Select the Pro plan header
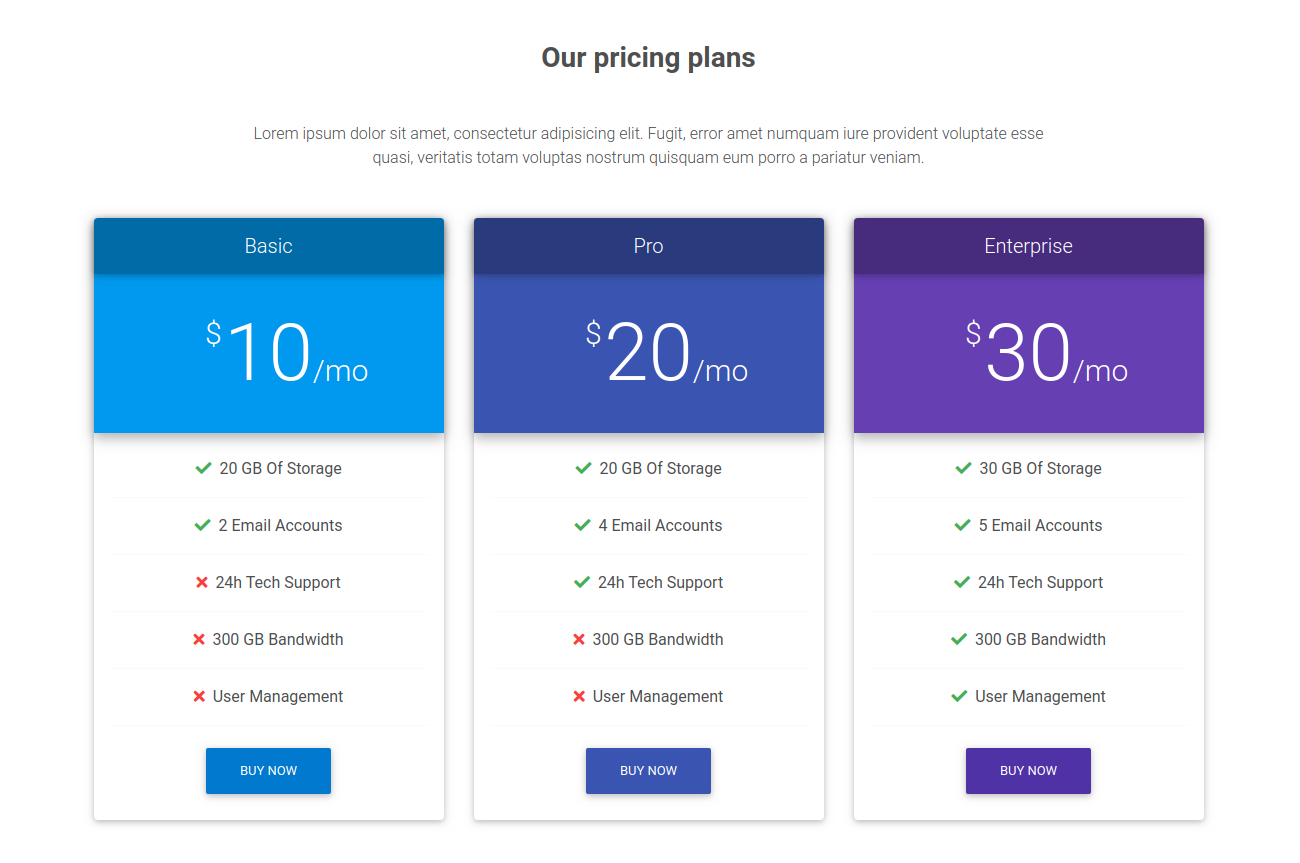This screenshot has height=863, width=1300. 649,246
